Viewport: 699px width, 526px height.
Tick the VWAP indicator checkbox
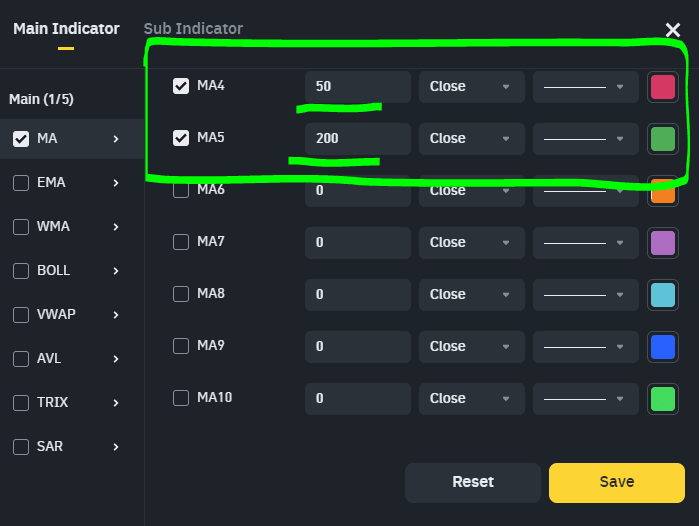click(21, 315)
